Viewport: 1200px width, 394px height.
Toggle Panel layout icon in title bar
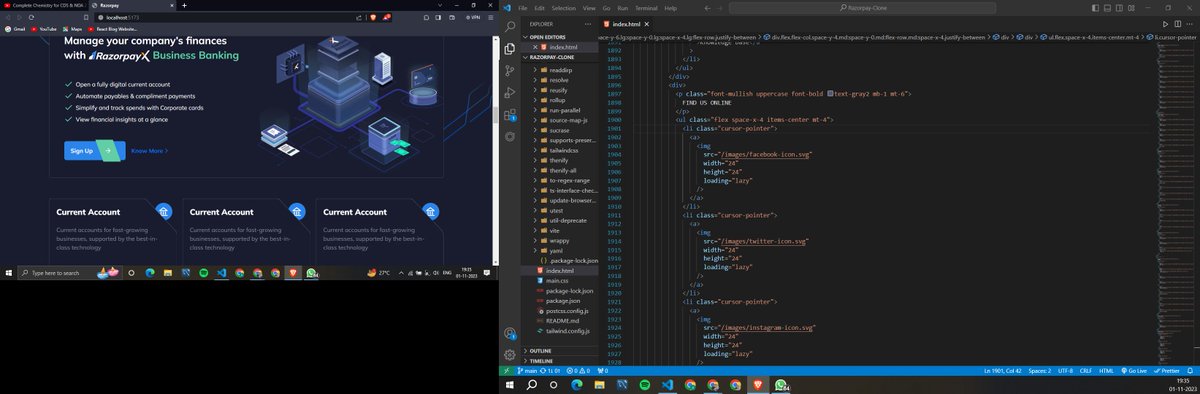[1107, 8]
